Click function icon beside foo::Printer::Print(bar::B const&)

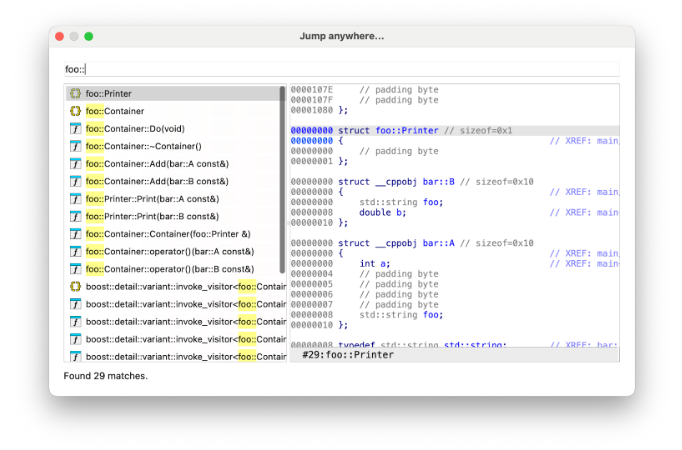click(x=75, y=216)
